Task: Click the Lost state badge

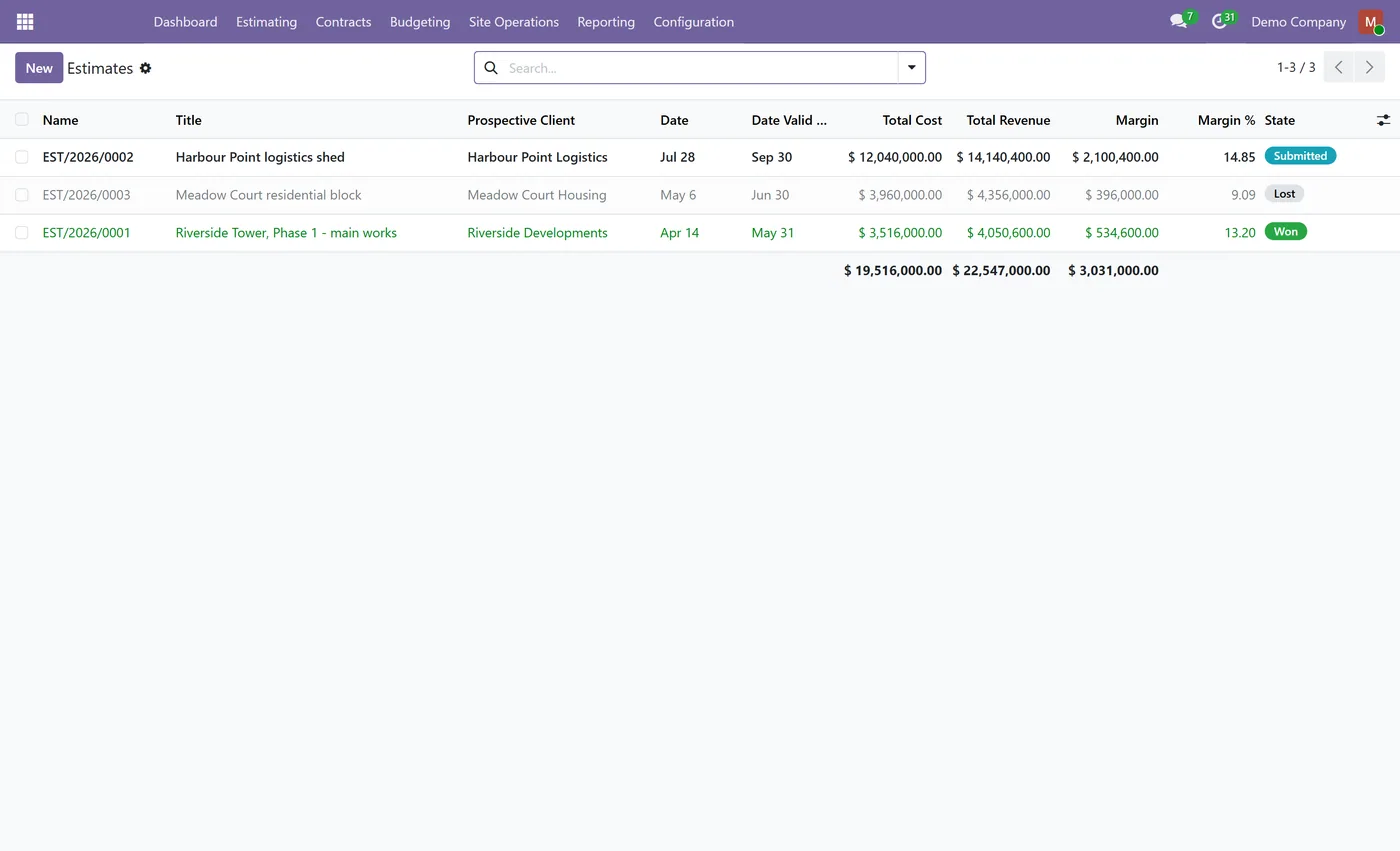Action: pyautogui.click(x=1284, y=194)
